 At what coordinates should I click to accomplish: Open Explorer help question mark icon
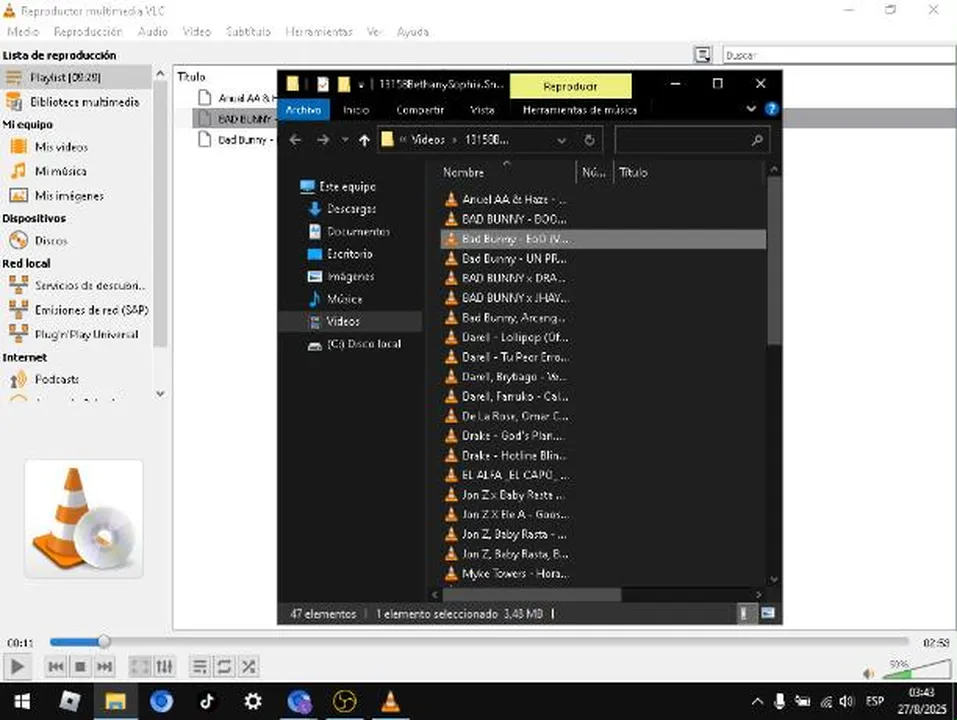(x=771, y=109)
